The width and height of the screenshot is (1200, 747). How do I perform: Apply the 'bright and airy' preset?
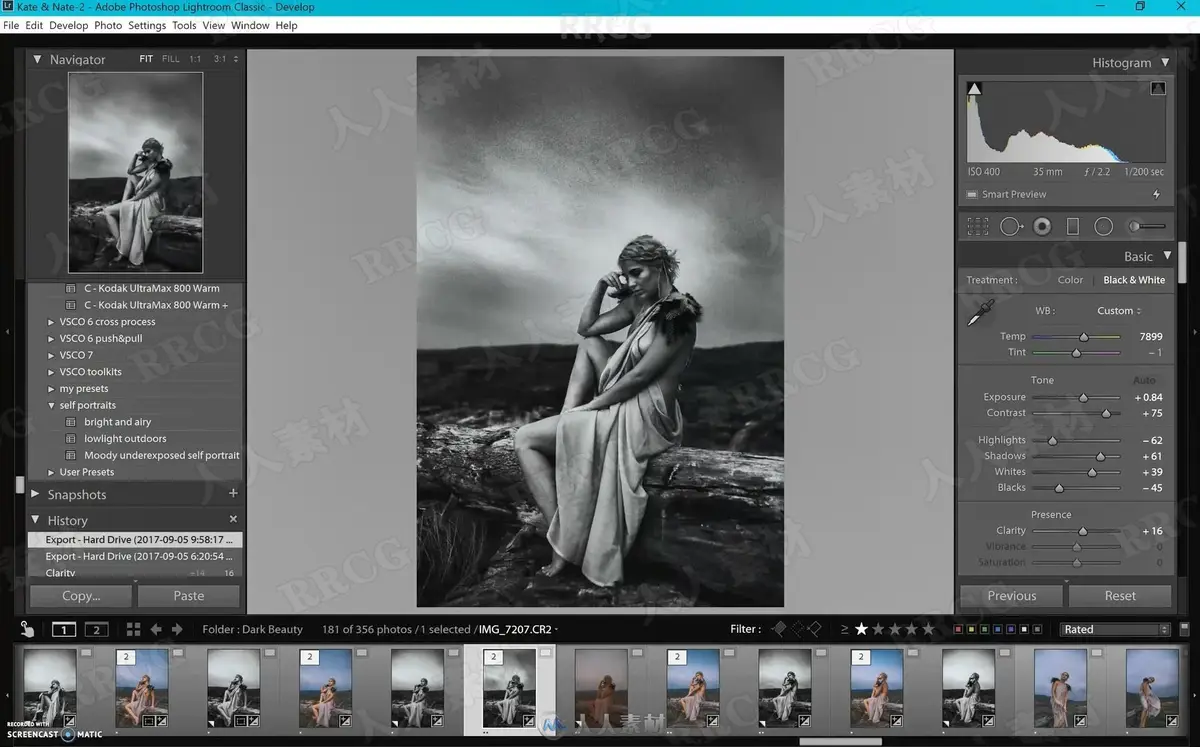(x=118, y=422)
